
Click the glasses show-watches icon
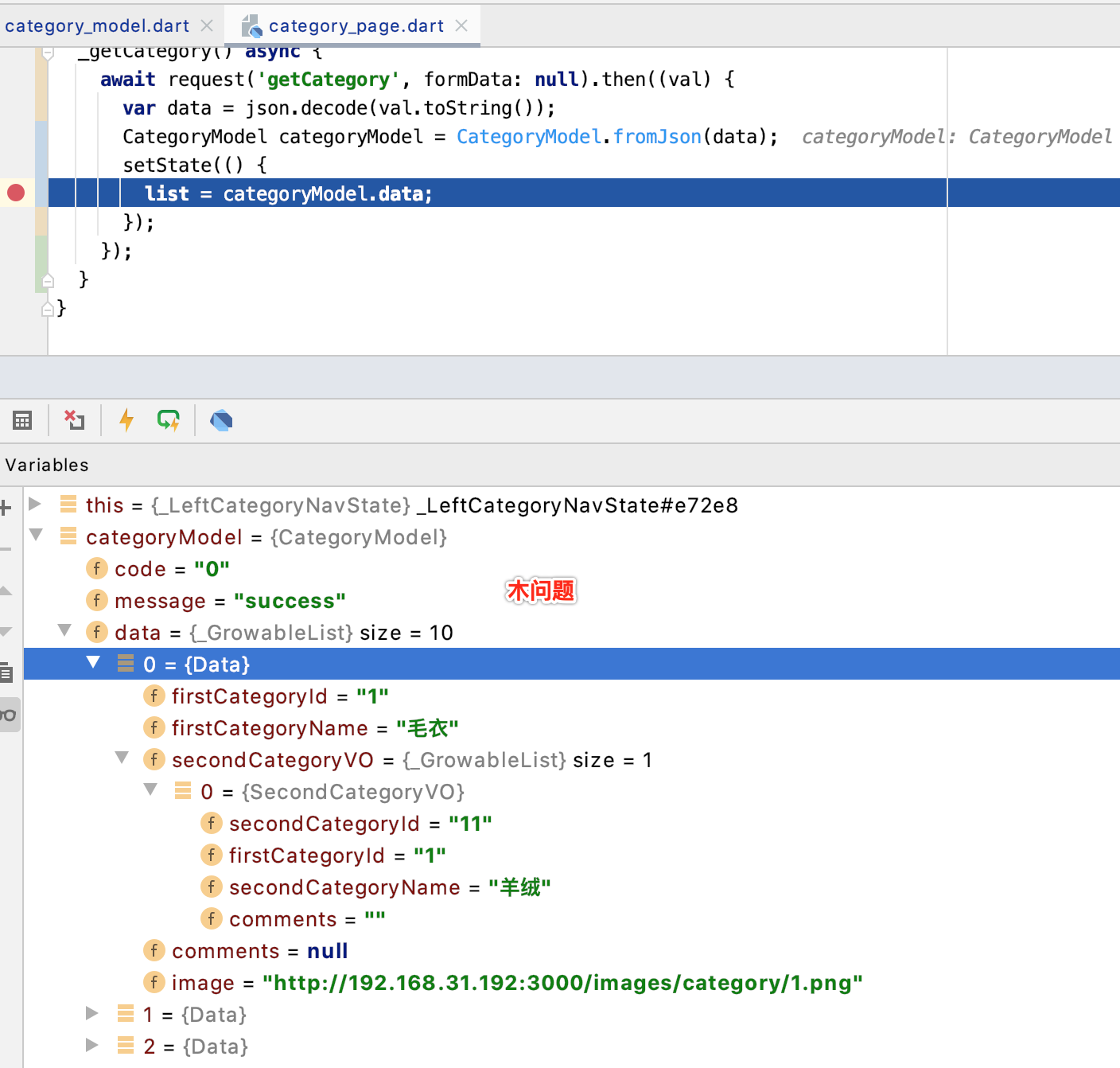pyautogui.click(x=8, y=715)
